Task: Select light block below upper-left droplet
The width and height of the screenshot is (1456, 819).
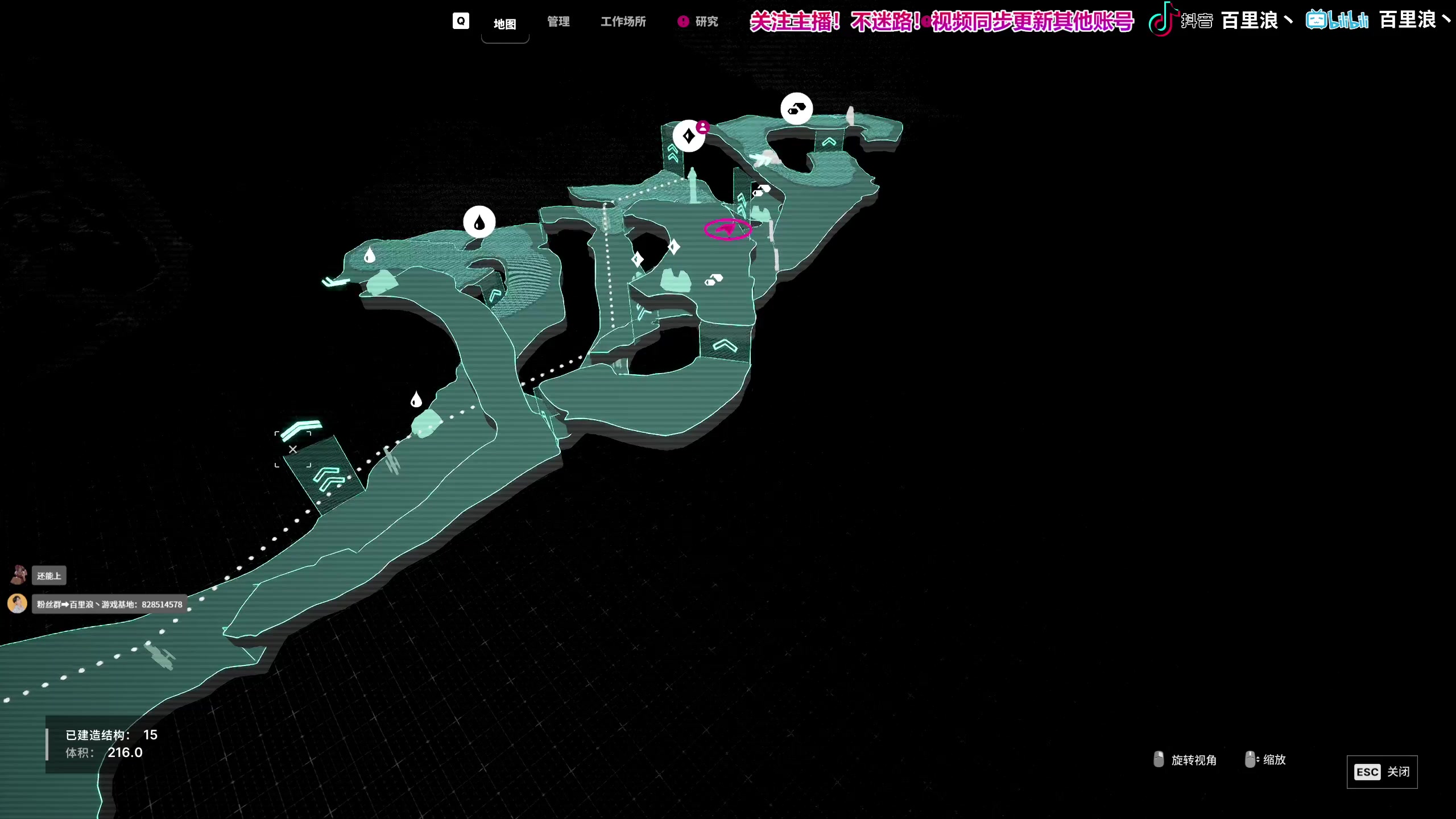Action: tap(382, 283)
